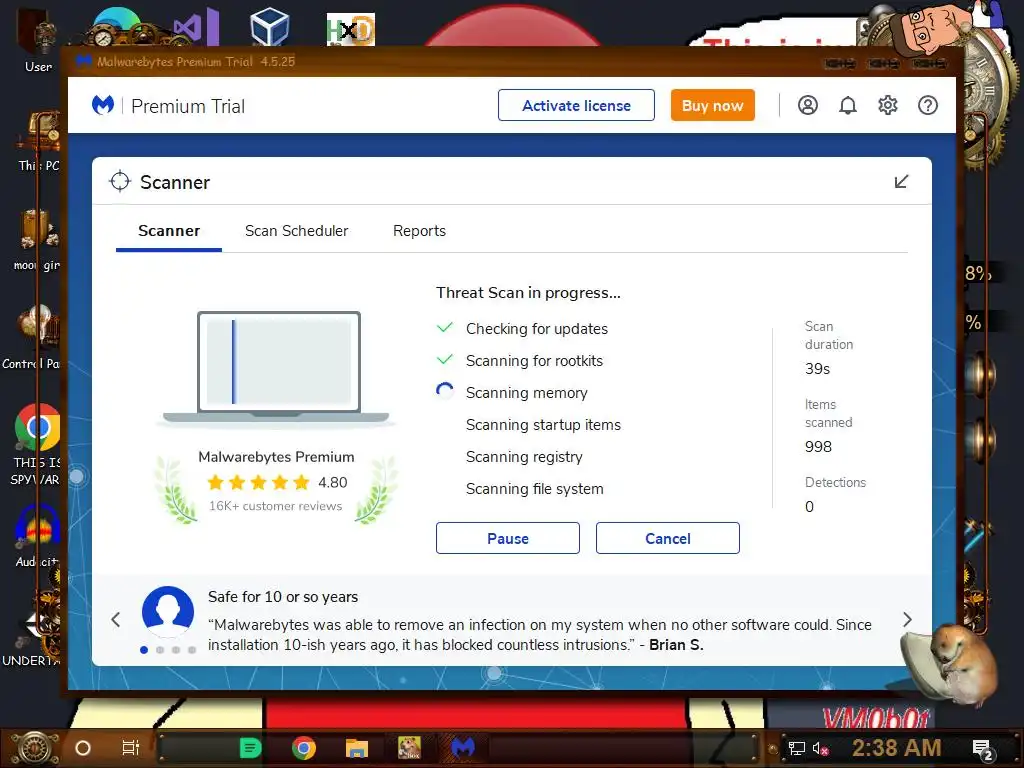Open the help question mark icon
This screenshot has width=1024, height=768.
coord(928,105)
